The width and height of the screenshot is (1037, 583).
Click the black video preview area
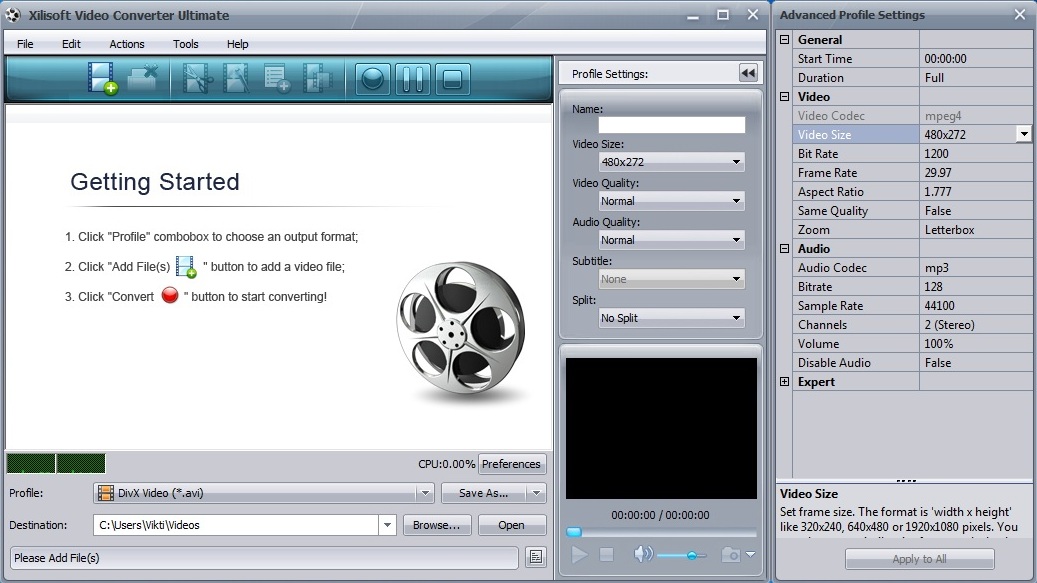(x=661, y=428)
